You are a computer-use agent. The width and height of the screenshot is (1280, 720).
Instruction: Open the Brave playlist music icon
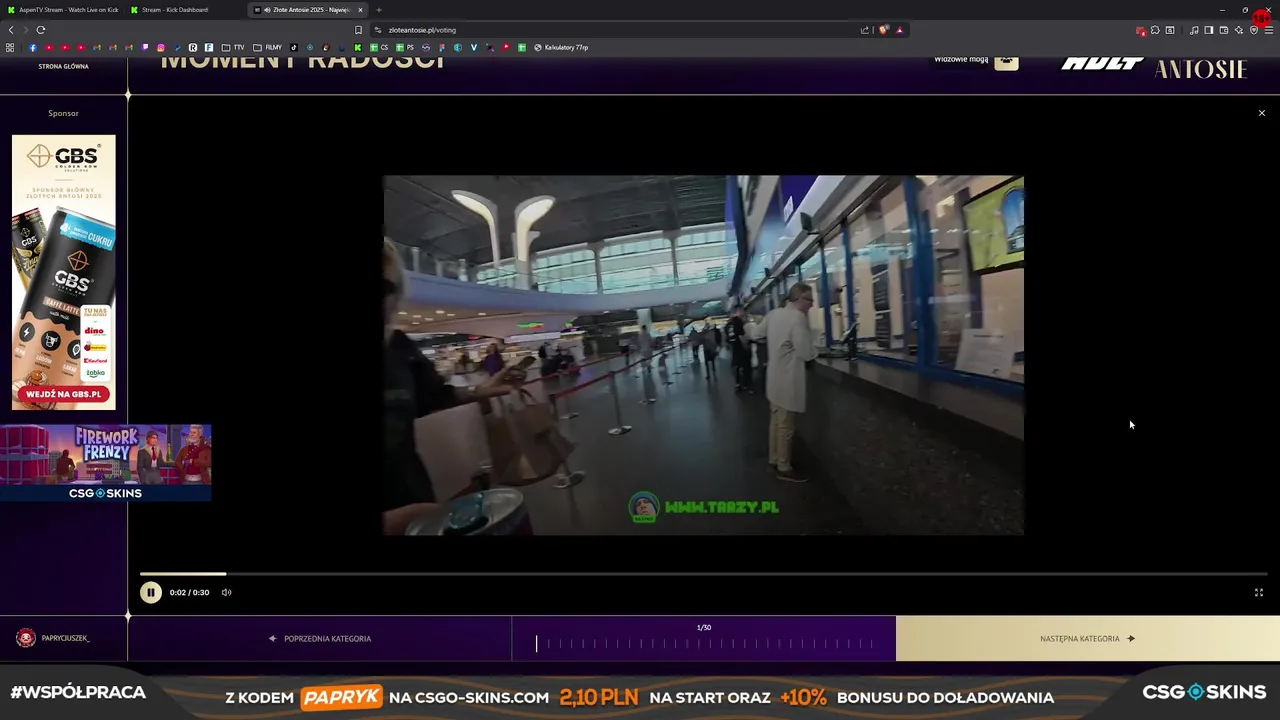1194,30
